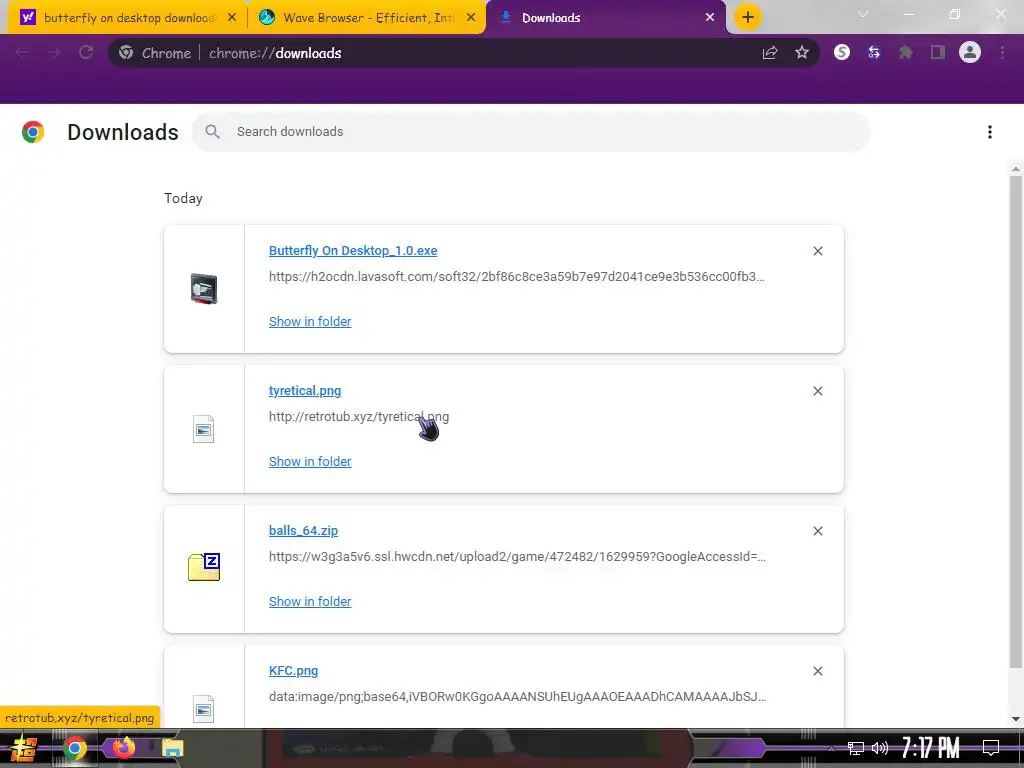Launch Firefox from the taskbar
Viewport: 1024px width, 768px height.
pyautogui.click(x=123, y=747)
